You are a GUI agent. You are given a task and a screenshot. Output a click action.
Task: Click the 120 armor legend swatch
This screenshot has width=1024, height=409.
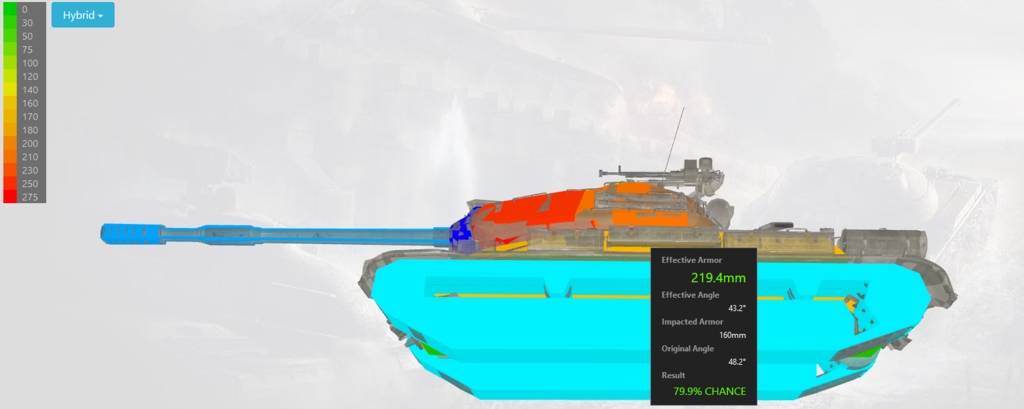(10, 76)
